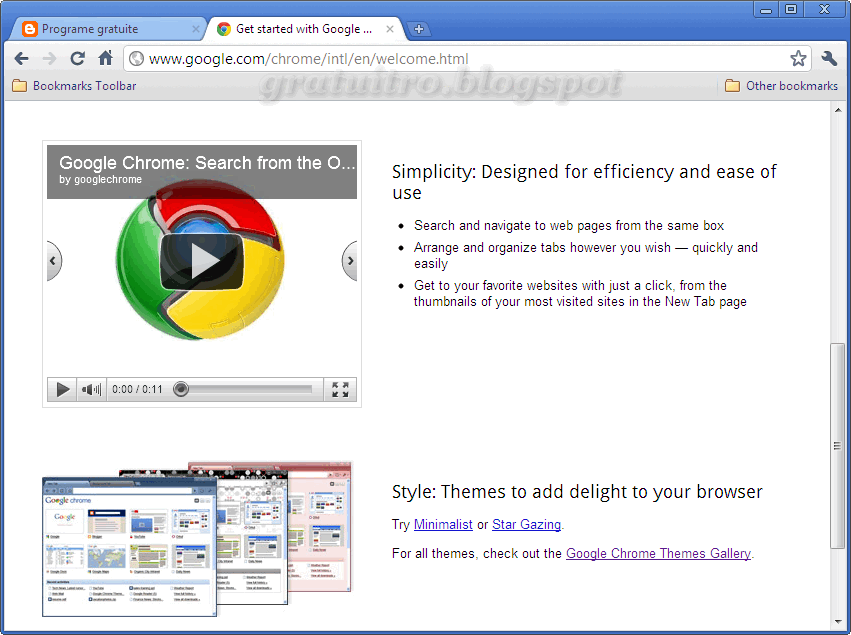Viewport: 851px width, 635px height.
Task: Open the wrench settings menu
Action: pos(829,58)
